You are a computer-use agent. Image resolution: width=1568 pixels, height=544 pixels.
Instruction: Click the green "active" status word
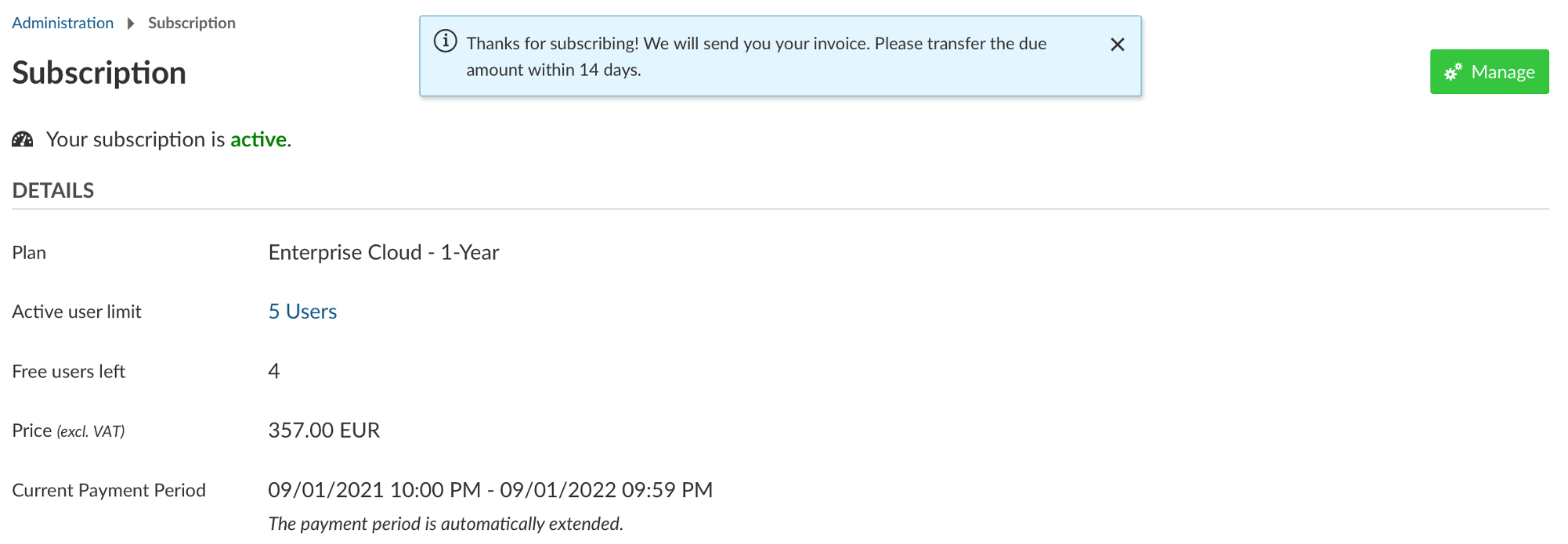click(x=258, y=139)
